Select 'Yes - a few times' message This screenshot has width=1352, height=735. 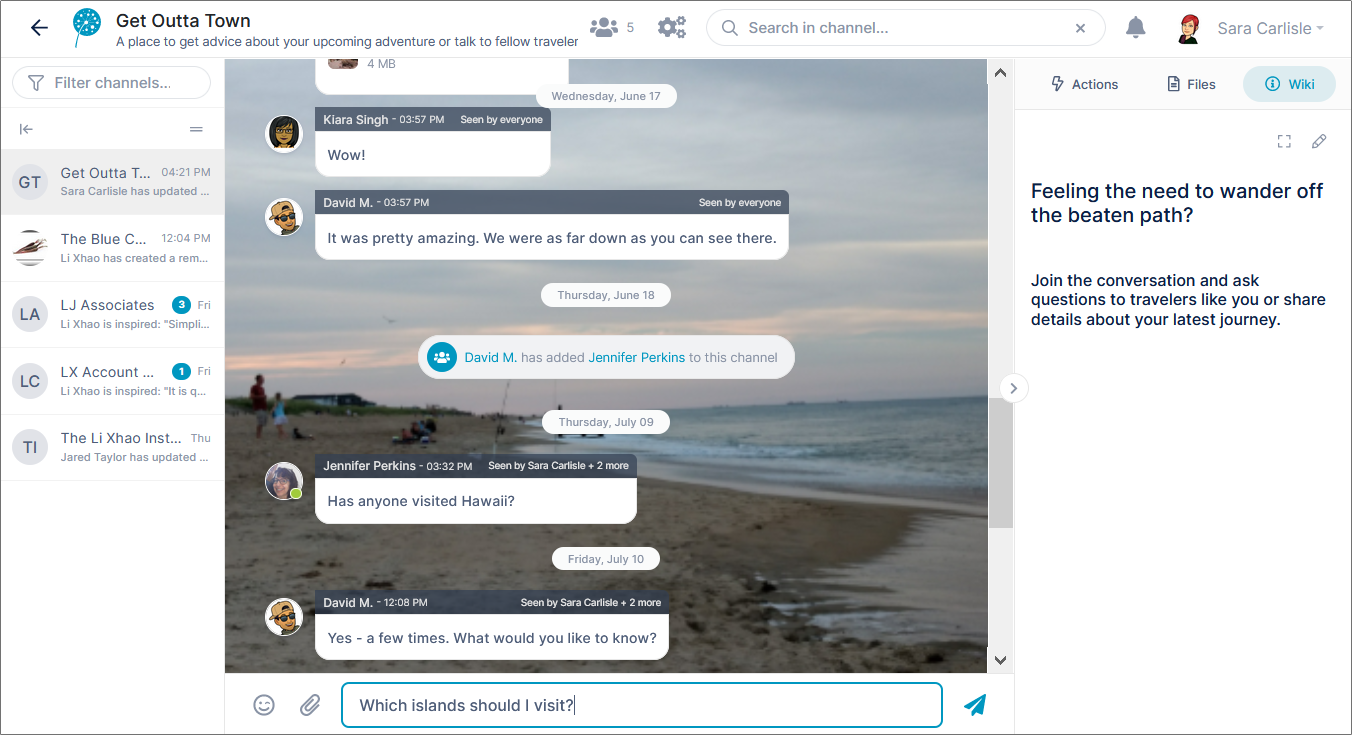coord(492,638)
